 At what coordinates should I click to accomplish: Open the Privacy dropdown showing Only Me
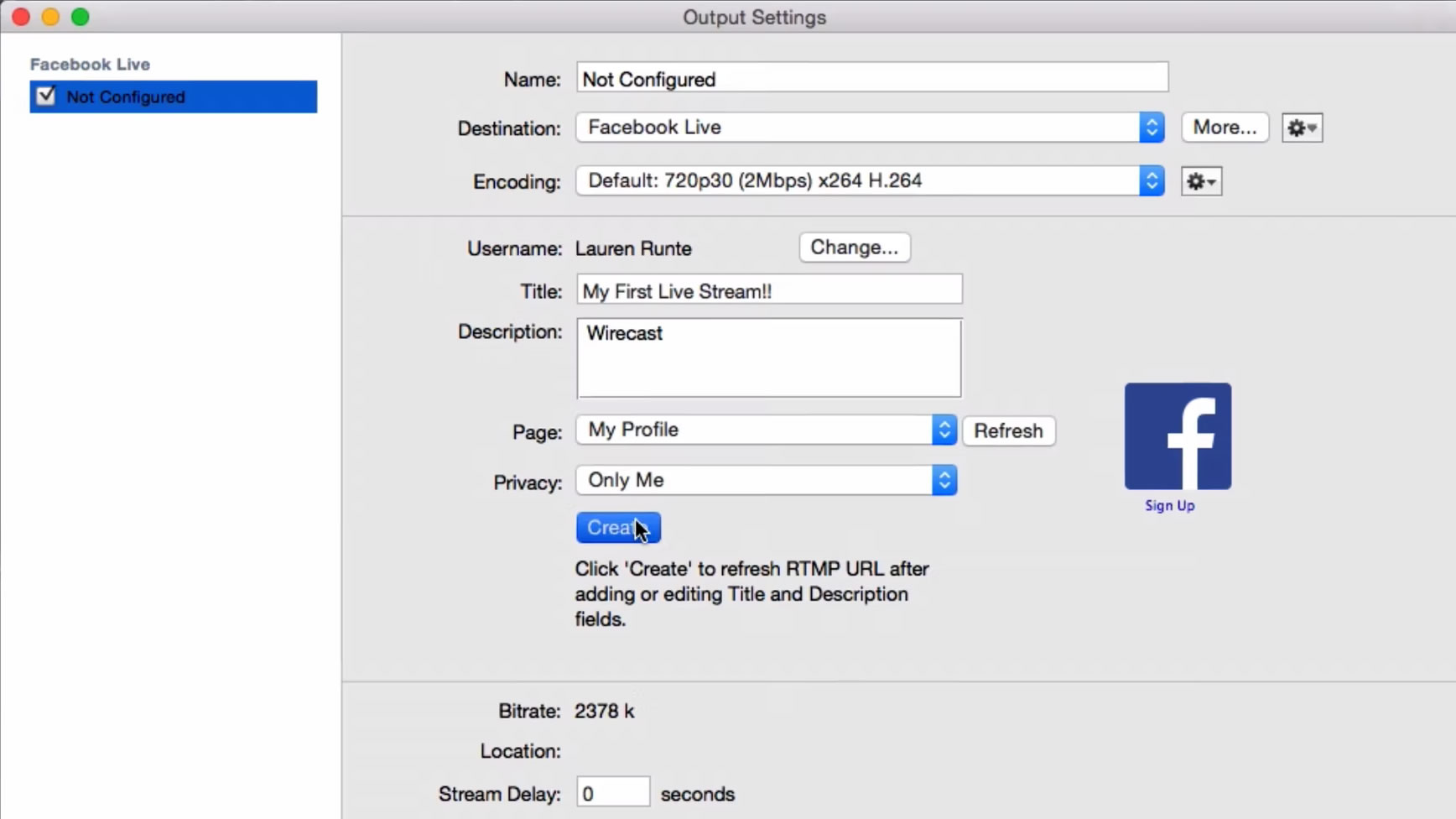pyautogui.click(x=766, y=480)
